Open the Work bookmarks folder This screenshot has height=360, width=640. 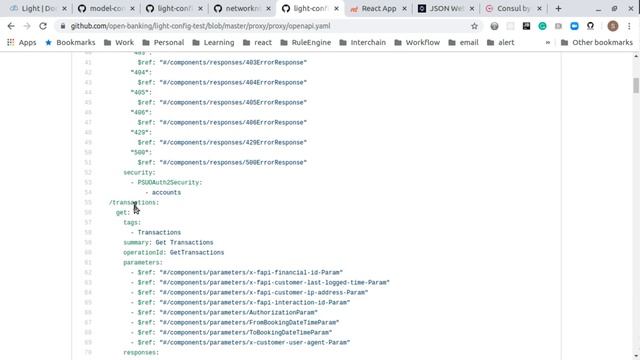[119, 42]
